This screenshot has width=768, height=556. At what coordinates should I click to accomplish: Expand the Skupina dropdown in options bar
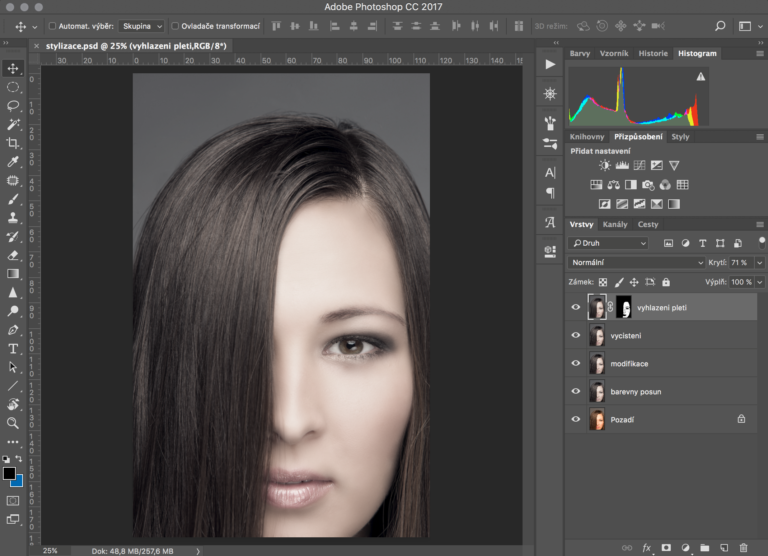[142, 26]
